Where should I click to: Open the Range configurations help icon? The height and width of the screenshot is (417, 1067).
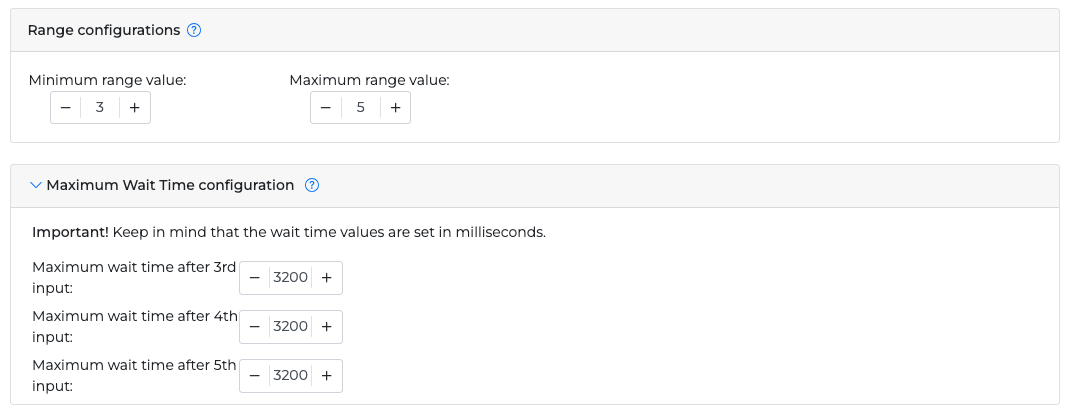point(194,30)
